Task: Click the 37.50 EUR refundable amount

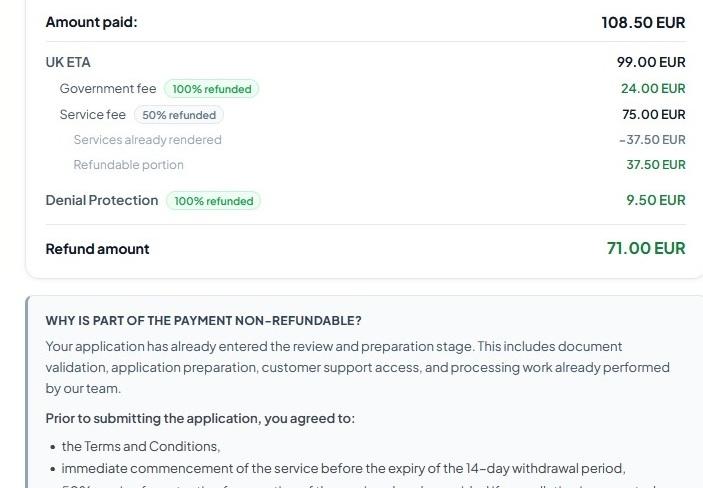Action: [x=656, y=165]
